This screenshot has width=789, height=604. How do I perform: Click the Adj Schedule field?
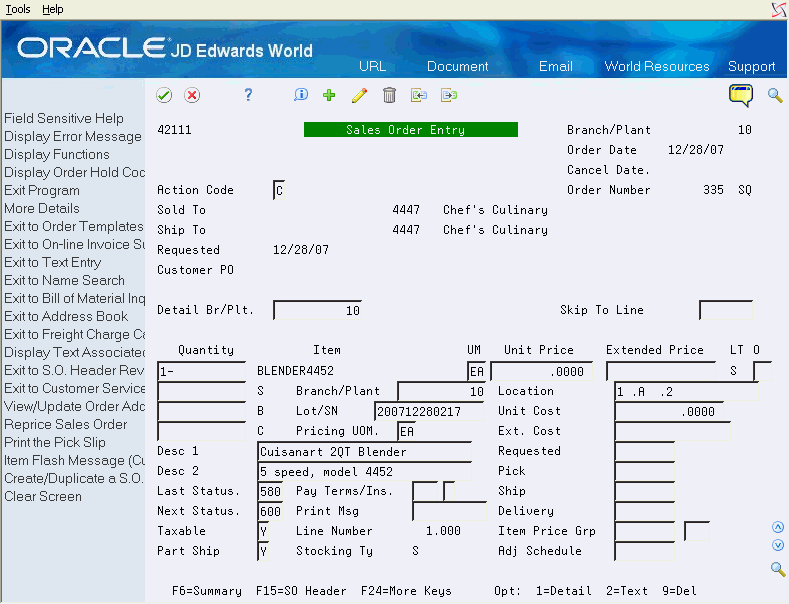645,551
